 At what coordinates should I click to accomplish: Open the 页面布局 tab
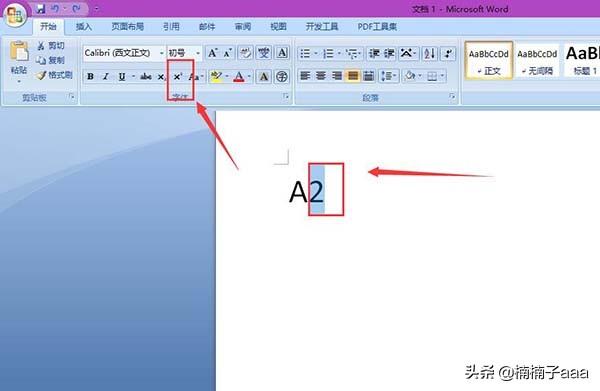(127, 26)
